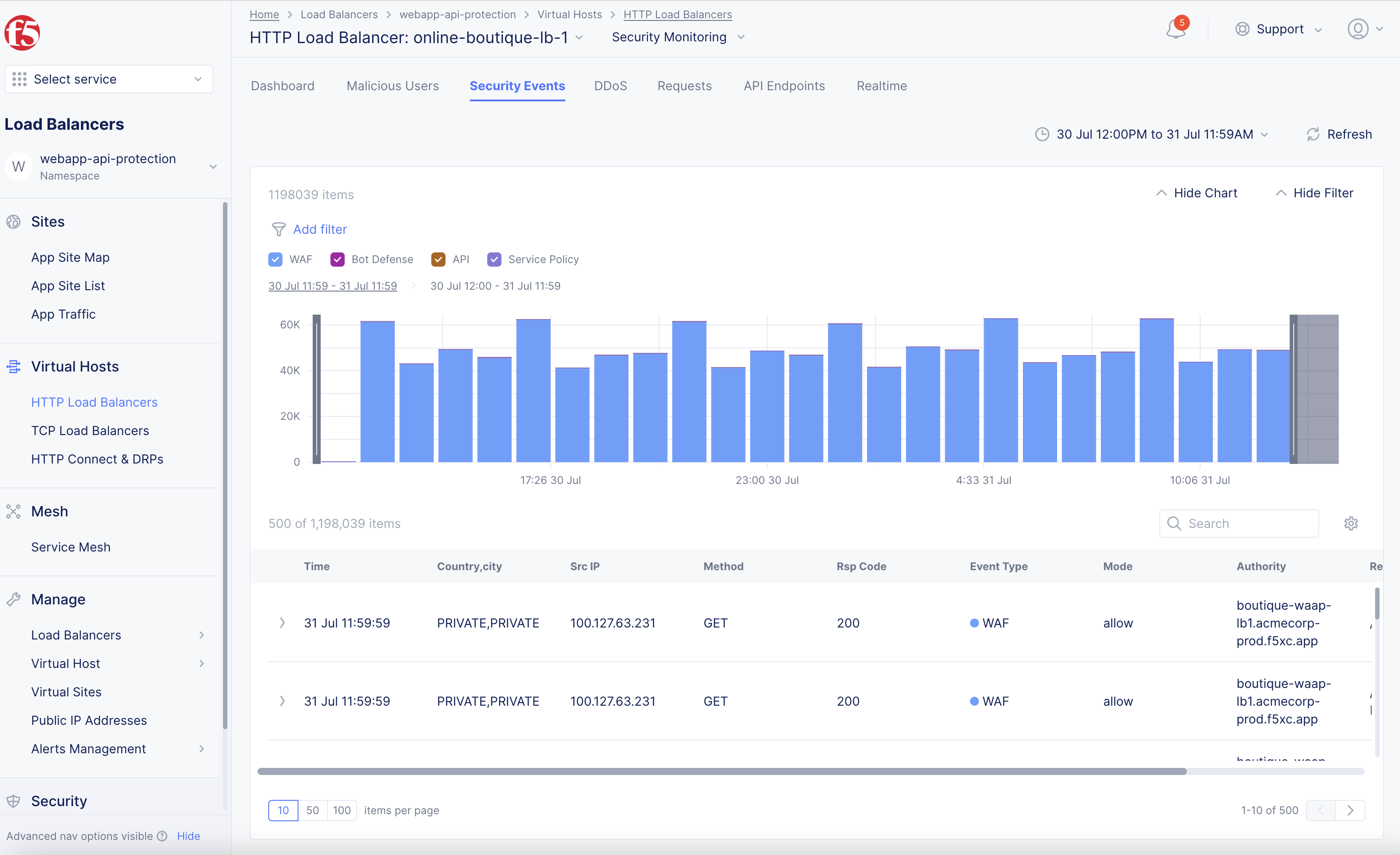Screen dimensions: 1400x855
Task: Uncheck the WAF checkbox
Action: point(275,259)
